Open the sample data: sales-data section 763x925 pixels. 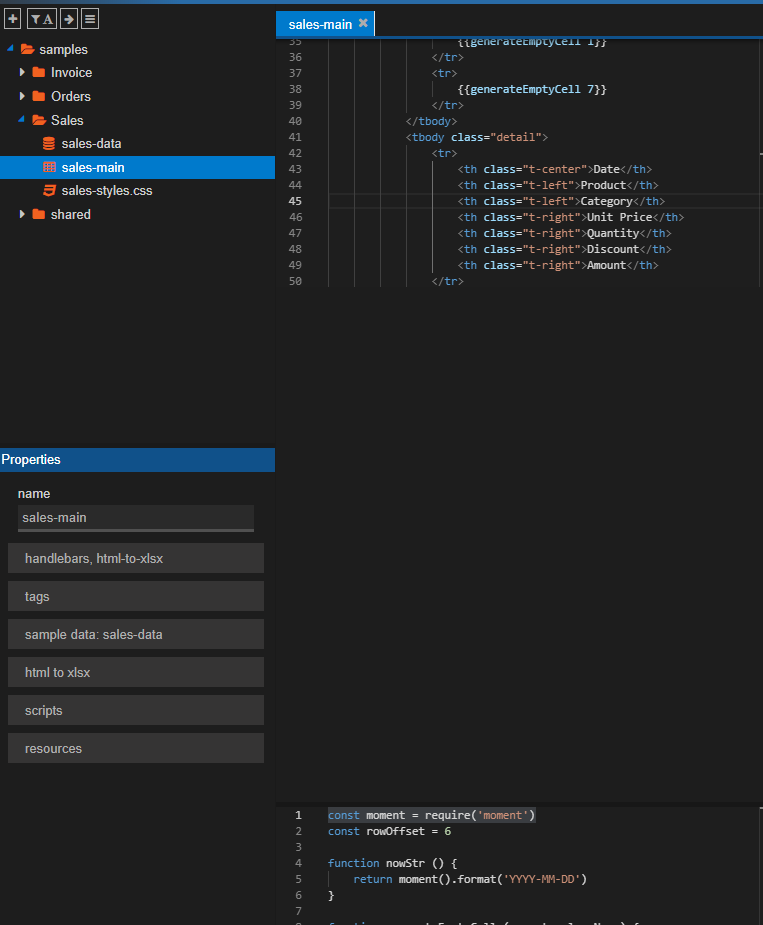[x=135, y=634]
